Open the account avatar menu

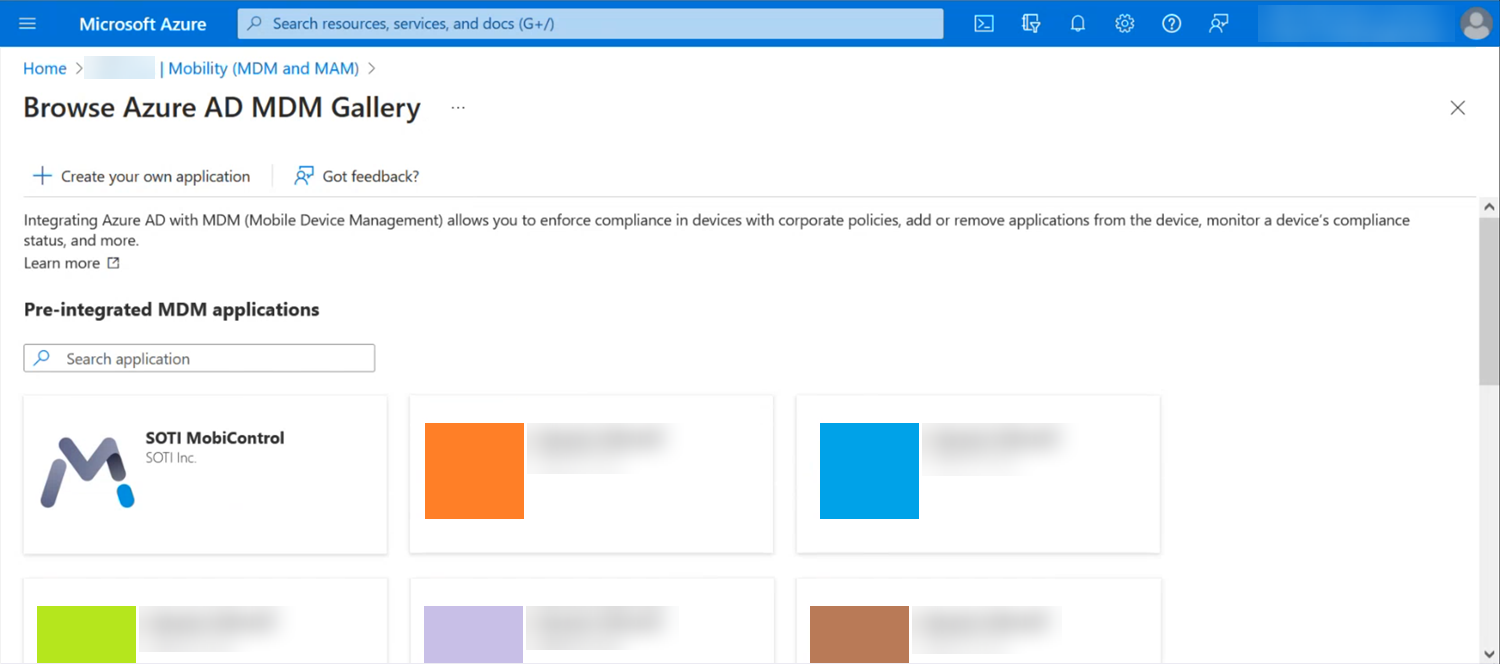(1476, 23)
